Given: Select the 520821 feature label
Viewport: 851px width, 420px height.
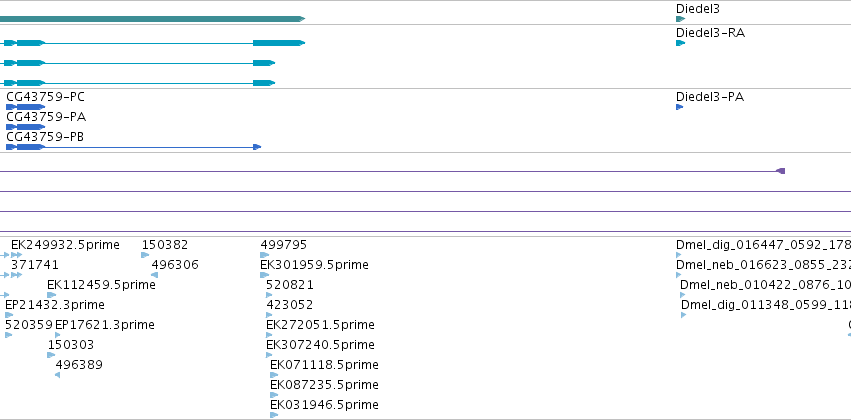Looking at the screenshot, I should [x=289, y=285].
